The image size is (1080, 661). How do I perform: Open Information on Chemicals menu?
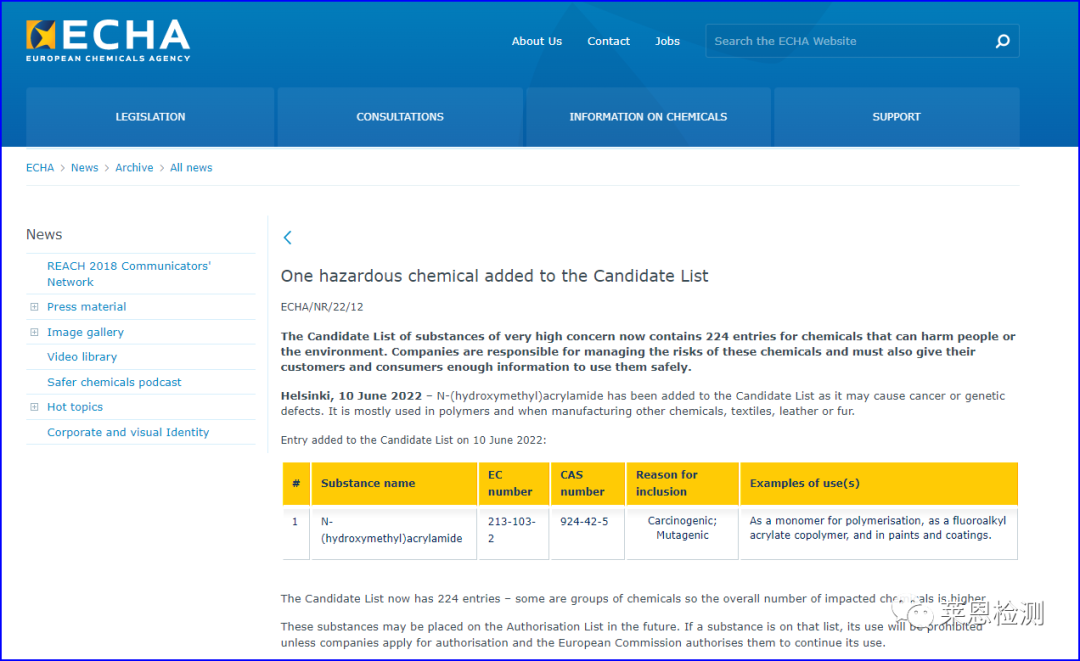pyautogui.click(x=648, y=117)
